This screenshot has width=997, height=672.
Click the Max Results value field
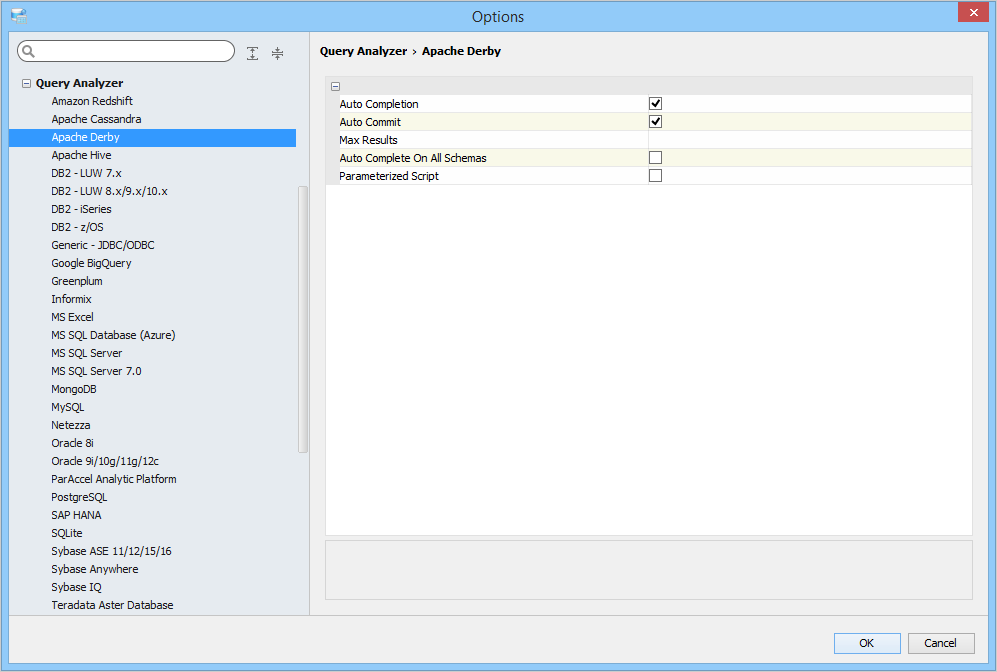tap(809, 140)
